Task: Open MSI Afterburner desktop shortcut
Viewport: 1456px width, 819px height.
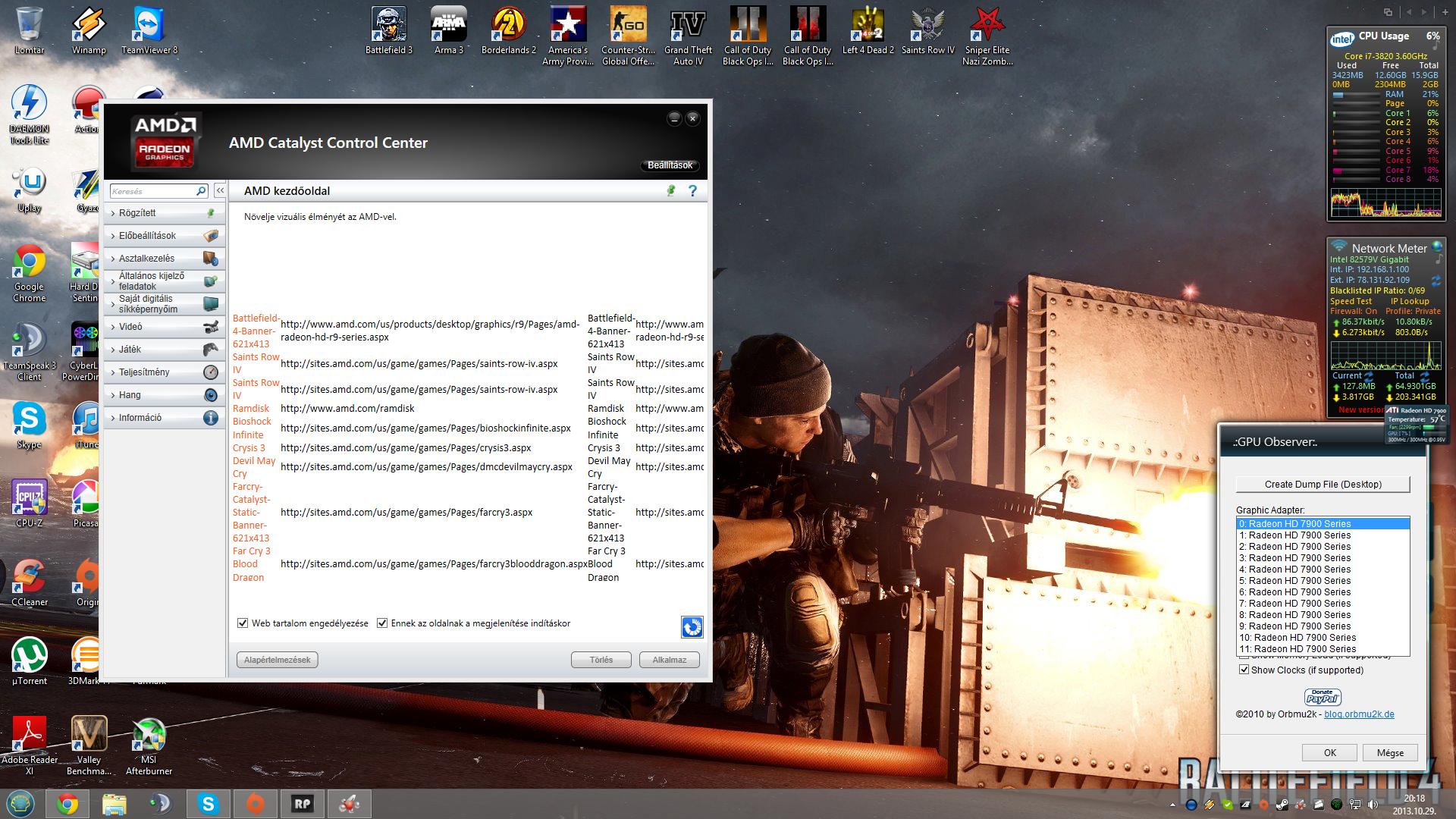Action: tap(149, 745)
